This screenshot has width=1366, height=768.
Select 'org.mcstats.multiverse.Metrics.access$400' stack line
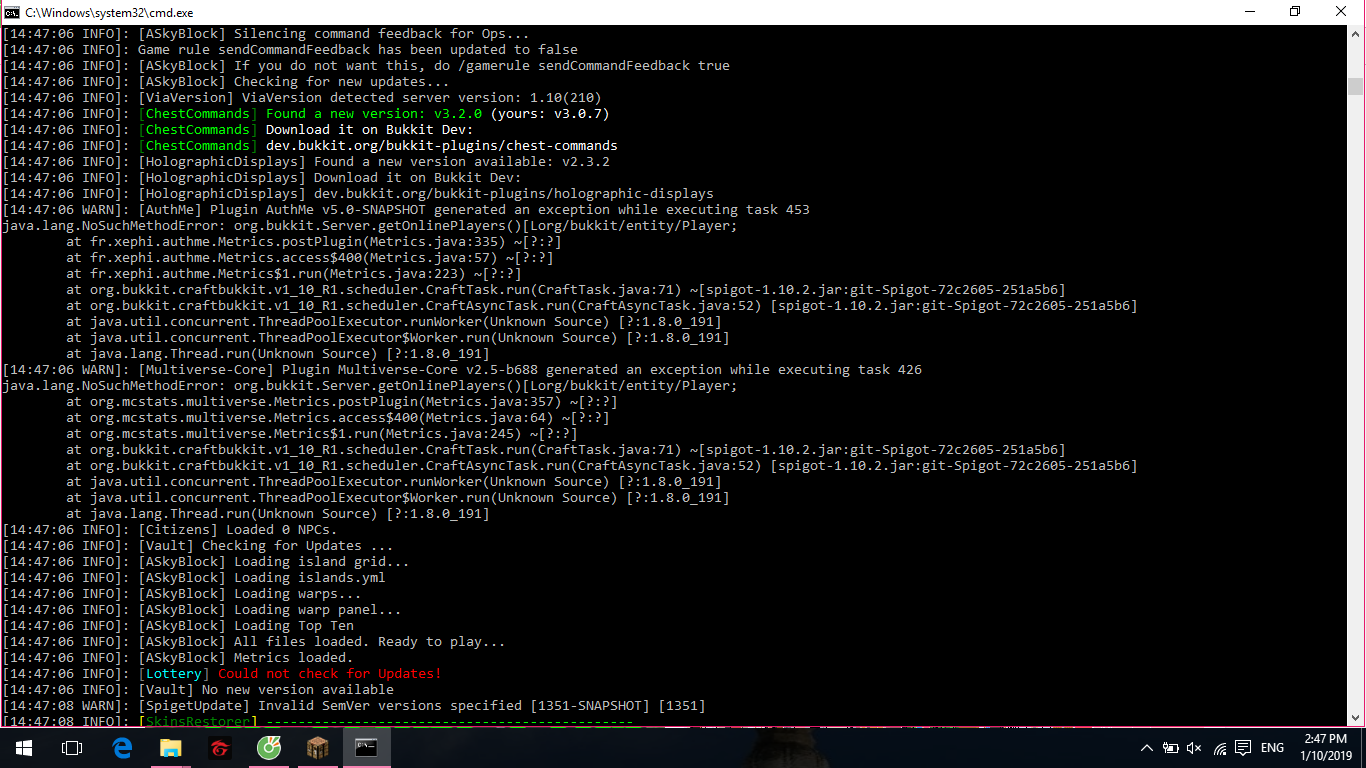click(338, 418)
